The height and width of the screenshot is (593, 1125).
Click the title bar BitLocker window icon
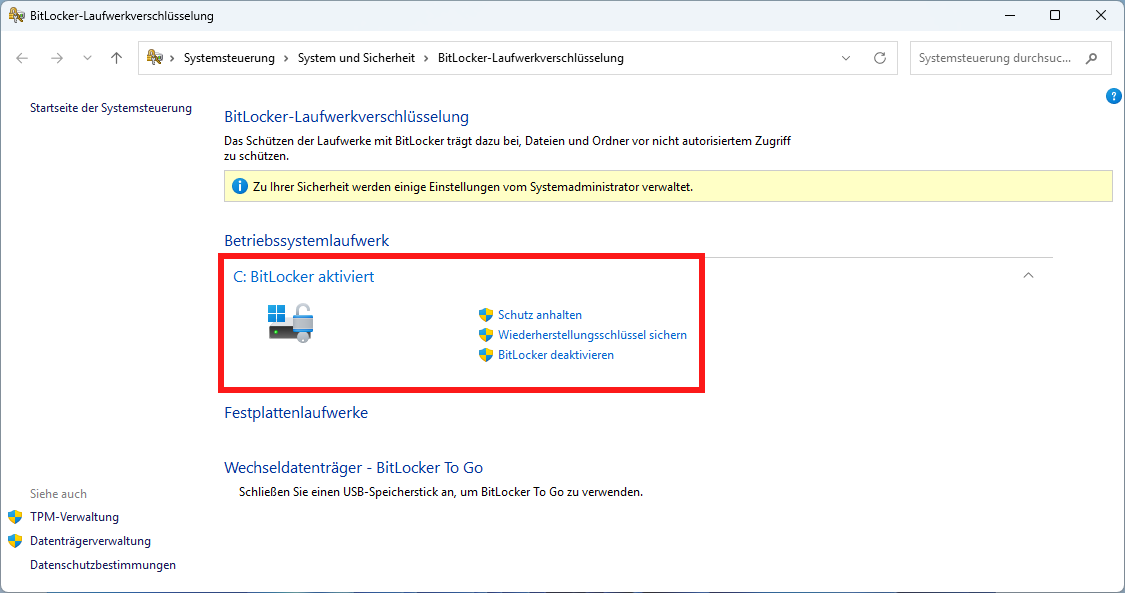(17, 15)
